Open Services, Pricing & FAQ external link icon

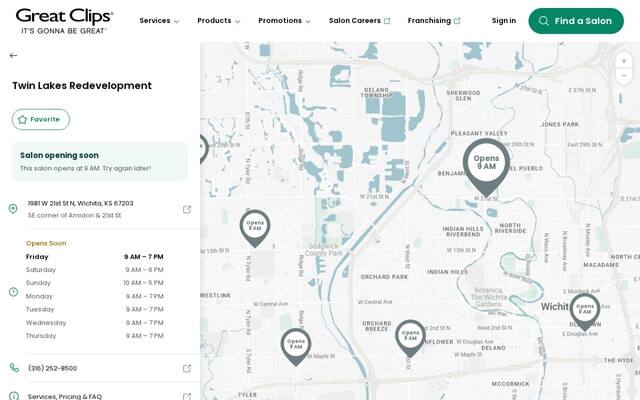(187, 396)
